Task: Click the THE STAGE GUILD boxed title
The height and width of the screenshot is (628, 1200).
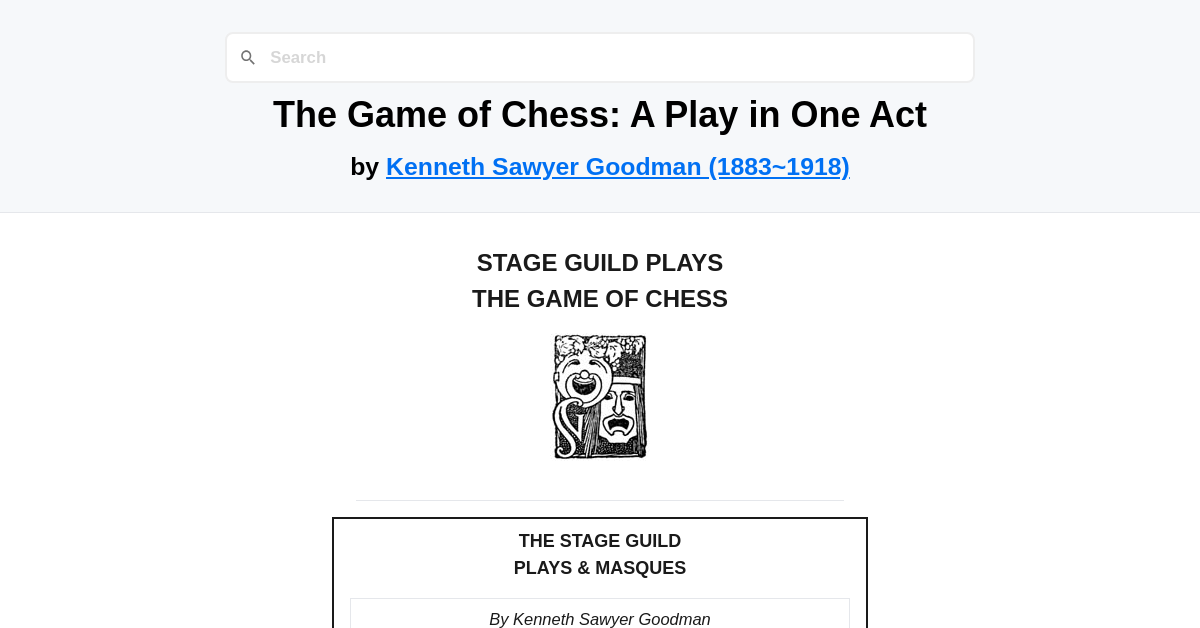Action: click(600, 541)
